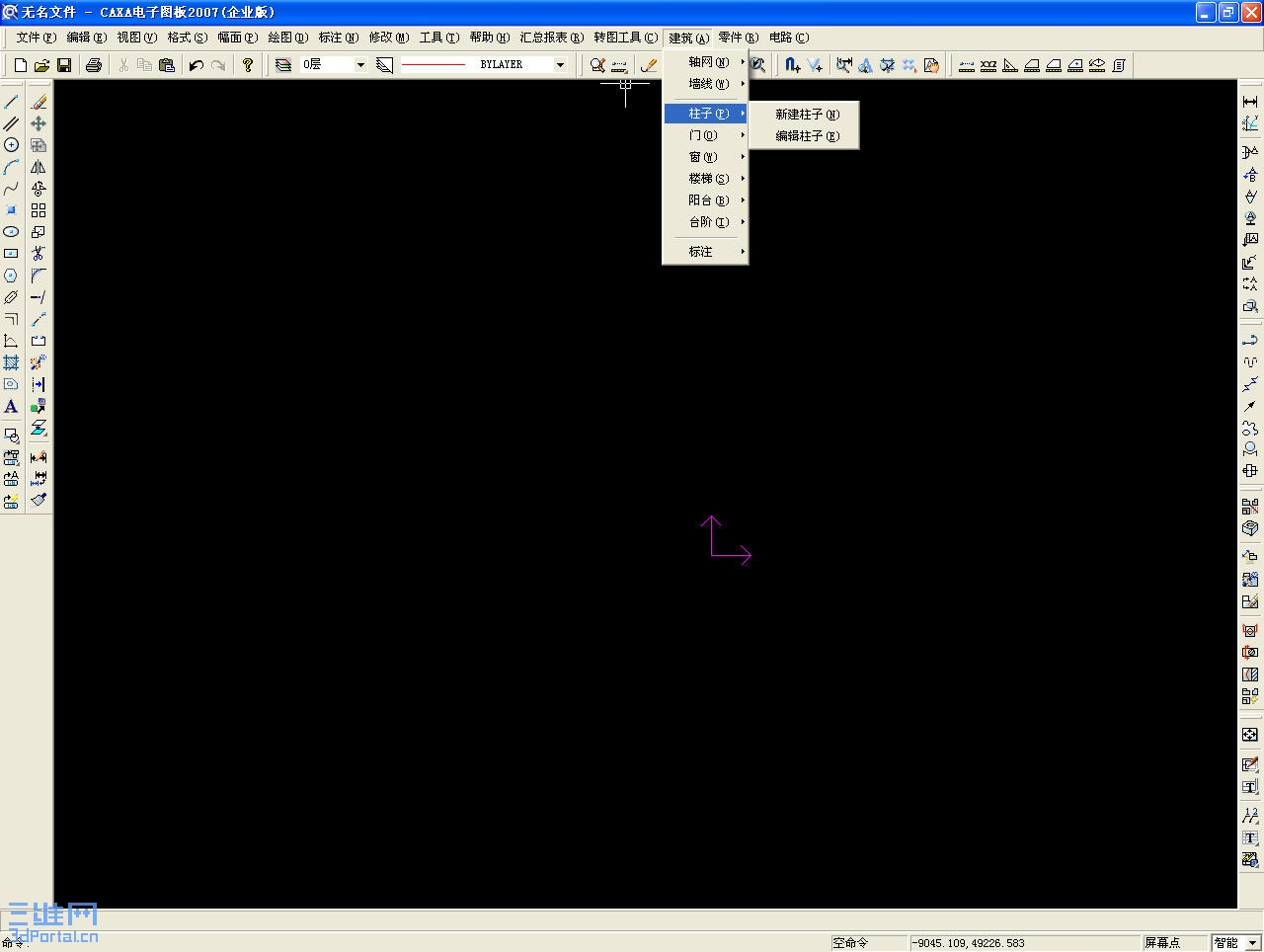Select the Mirror tool
Screen dimensions: 1264x952
(x=39, y=167)
